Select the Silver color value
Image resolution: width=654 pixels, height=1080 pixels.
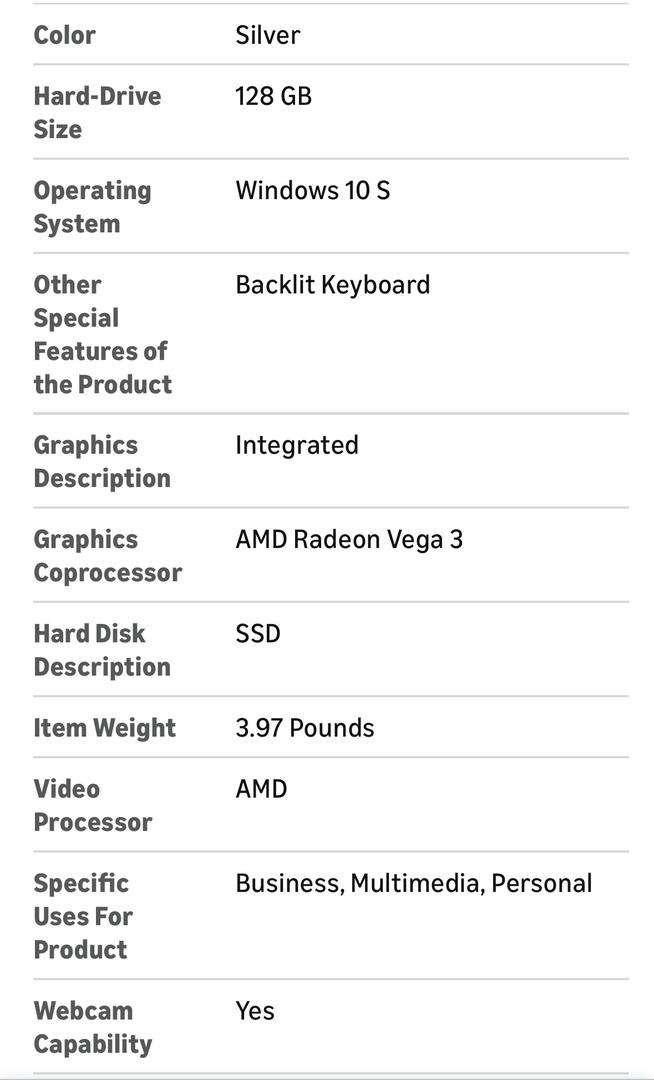267,35
